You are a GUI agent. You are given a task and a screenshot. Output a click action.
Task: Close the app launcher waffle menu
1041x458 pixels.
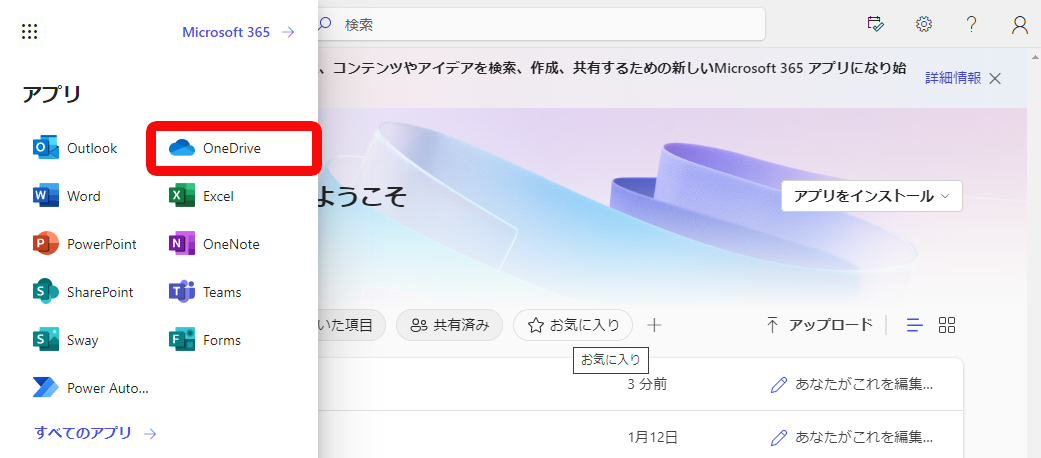29,32
